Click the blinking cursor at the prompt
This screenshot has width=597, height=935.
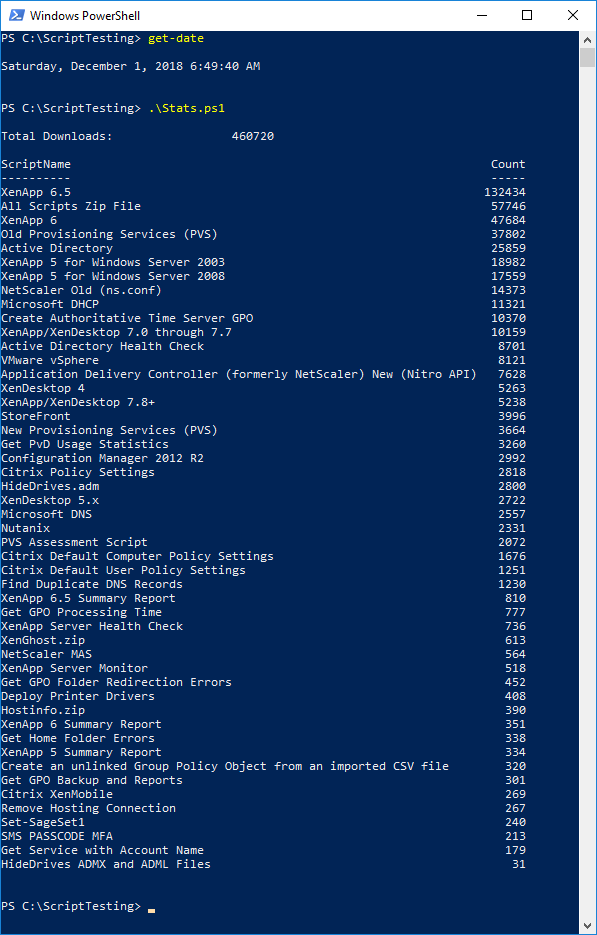click(x=151, y=911)
